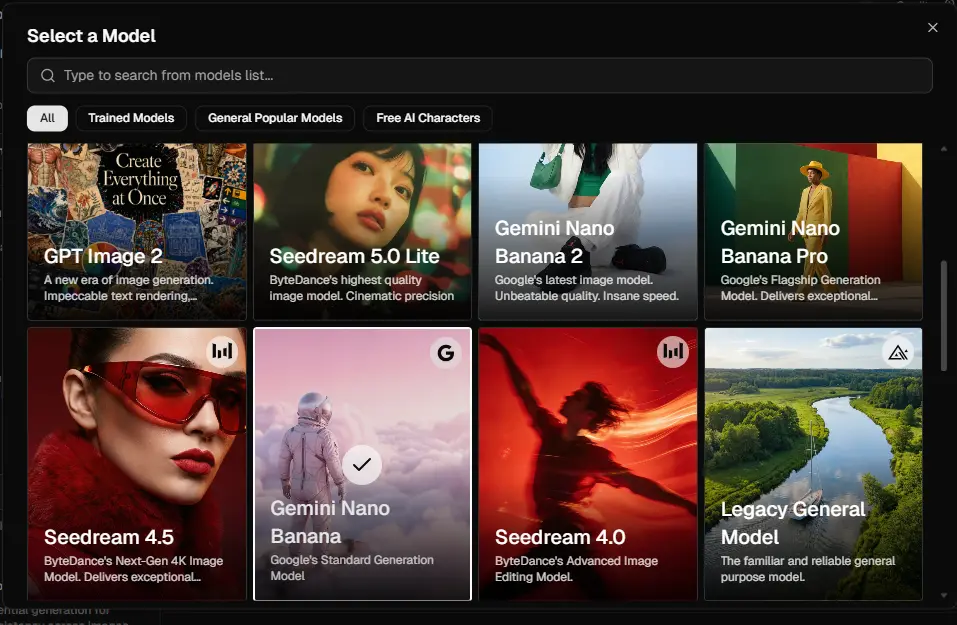Choose the Seedream 4.5 model card

tap(137, 464)
